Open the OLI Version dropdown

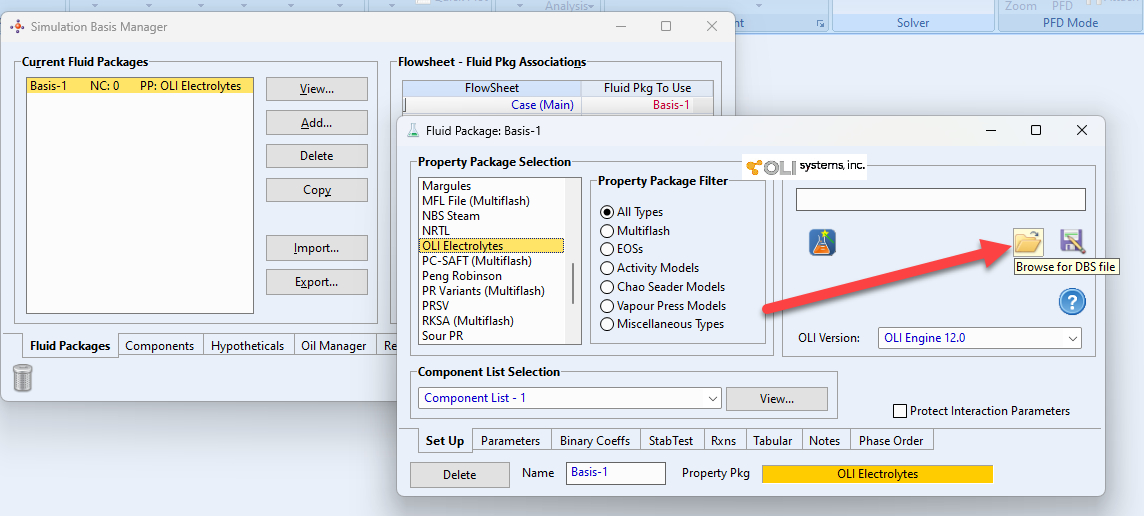pyautogui.click(x=980, y=338)
